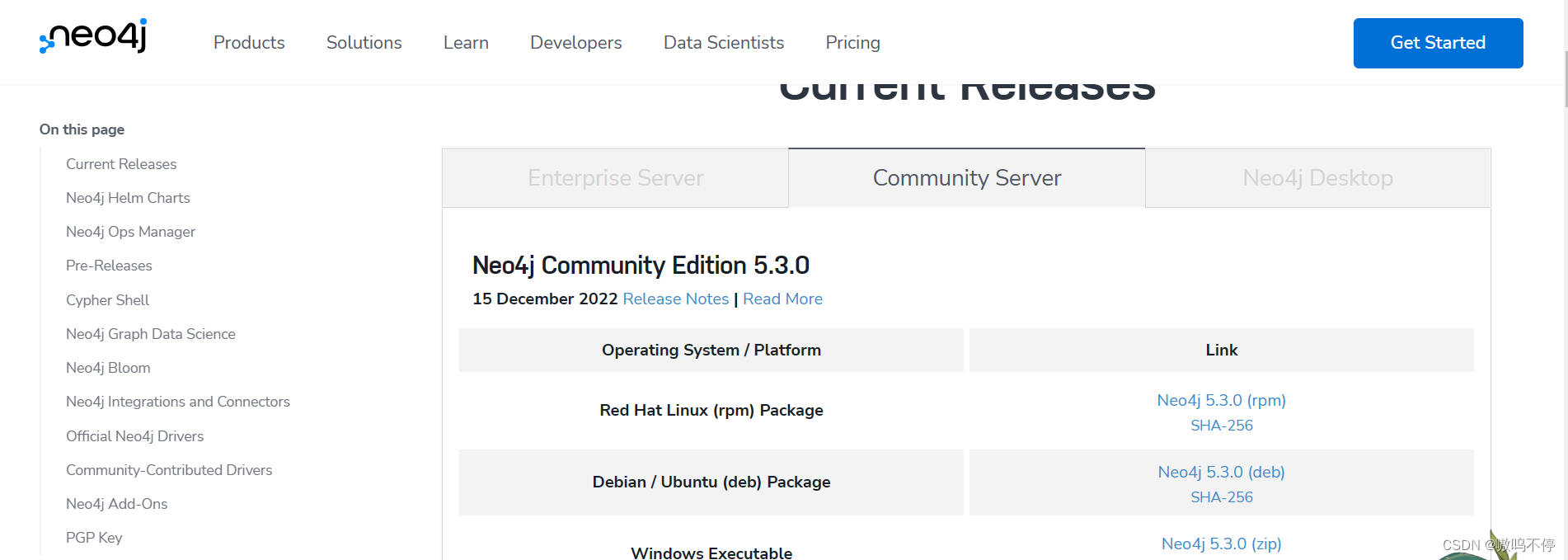Jump to Community-Contributed Drivers section
This screenshot has width=1568, height=560.
coord(169,470)
